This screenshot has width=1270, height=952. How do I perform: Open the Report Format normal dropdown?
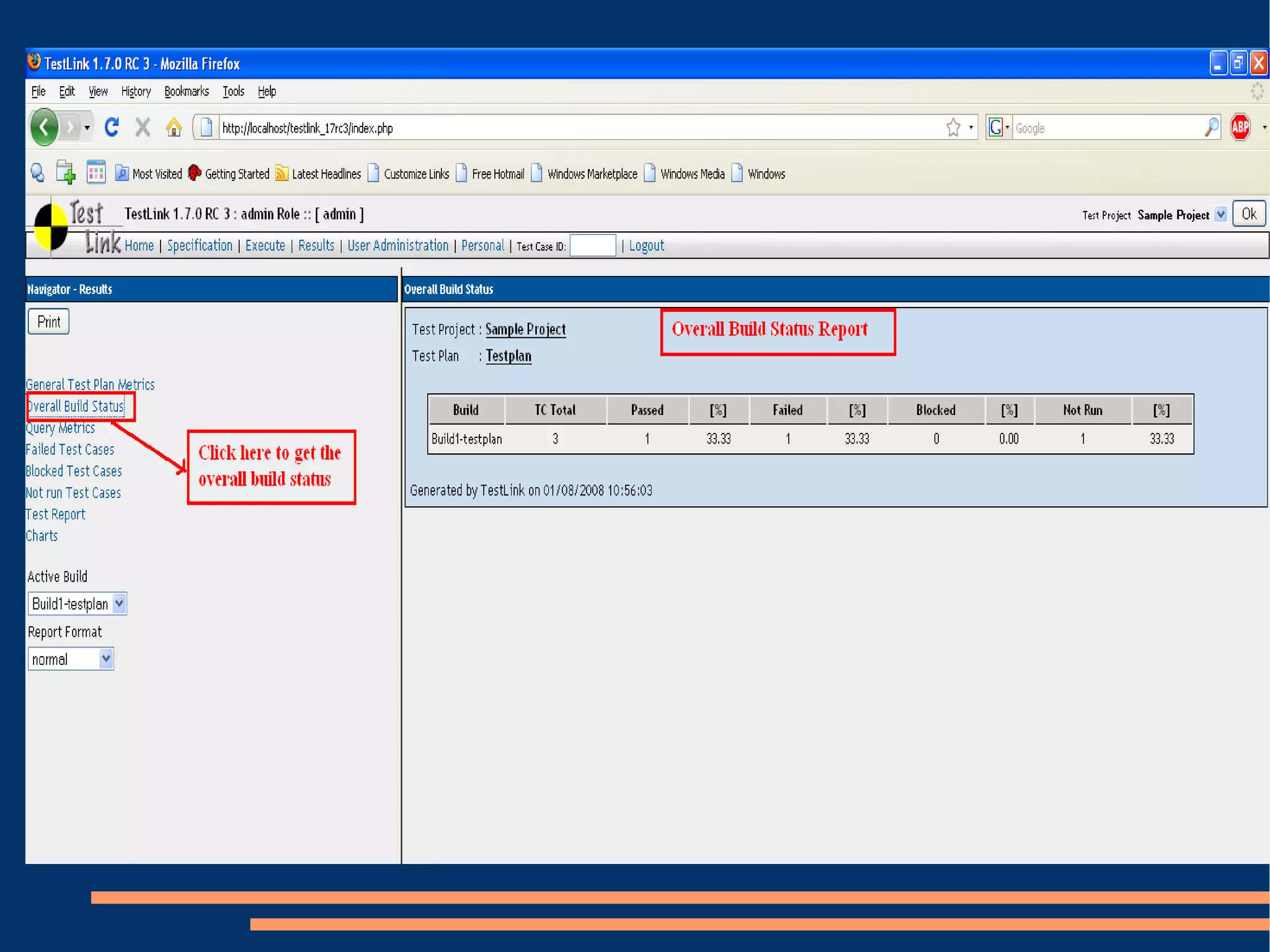pos(71,659)
